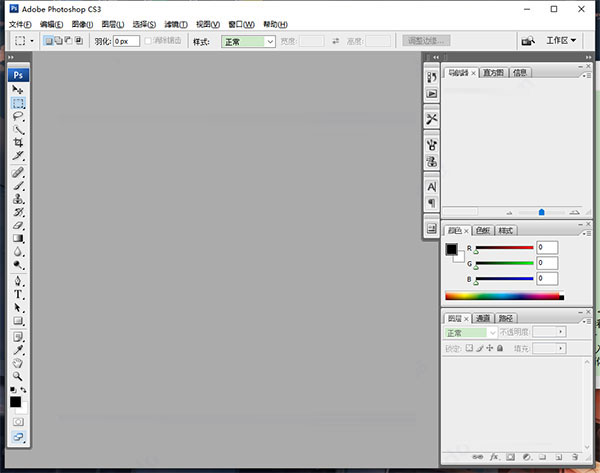Viewport: 600px width, 473px height.
Task: Open the 工作区 workspace dropdown
Action: pos(561,40)
